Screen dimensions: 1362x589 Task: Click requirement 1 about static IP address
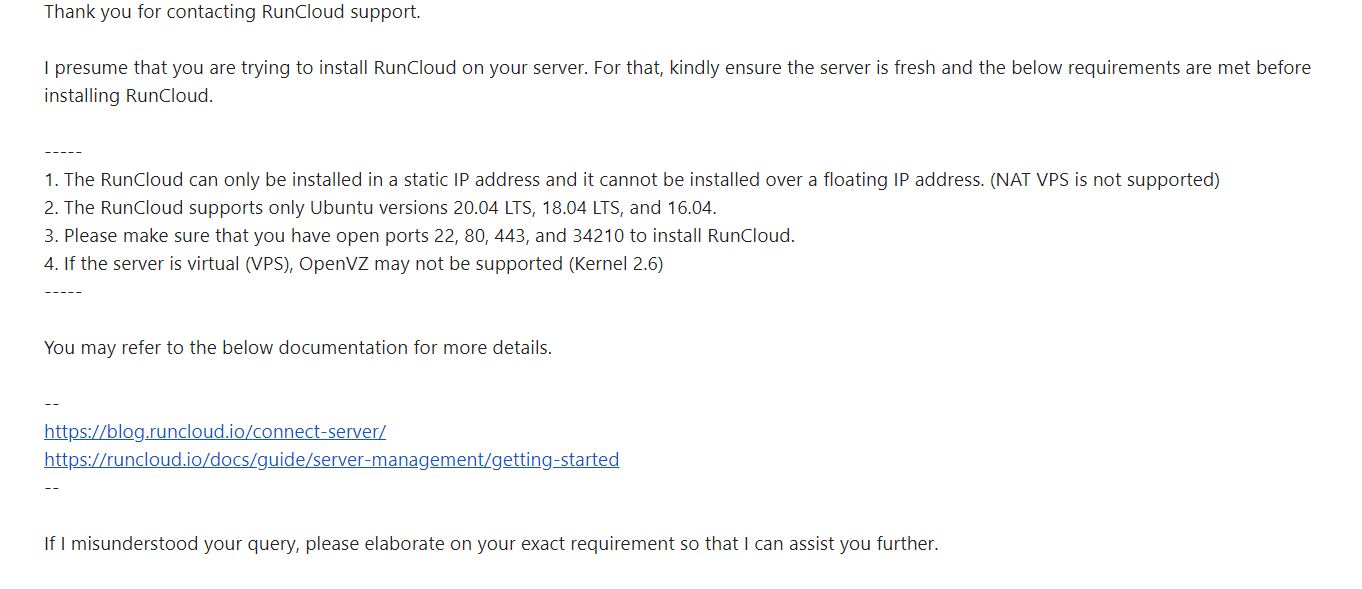click(x=632, y=180)
